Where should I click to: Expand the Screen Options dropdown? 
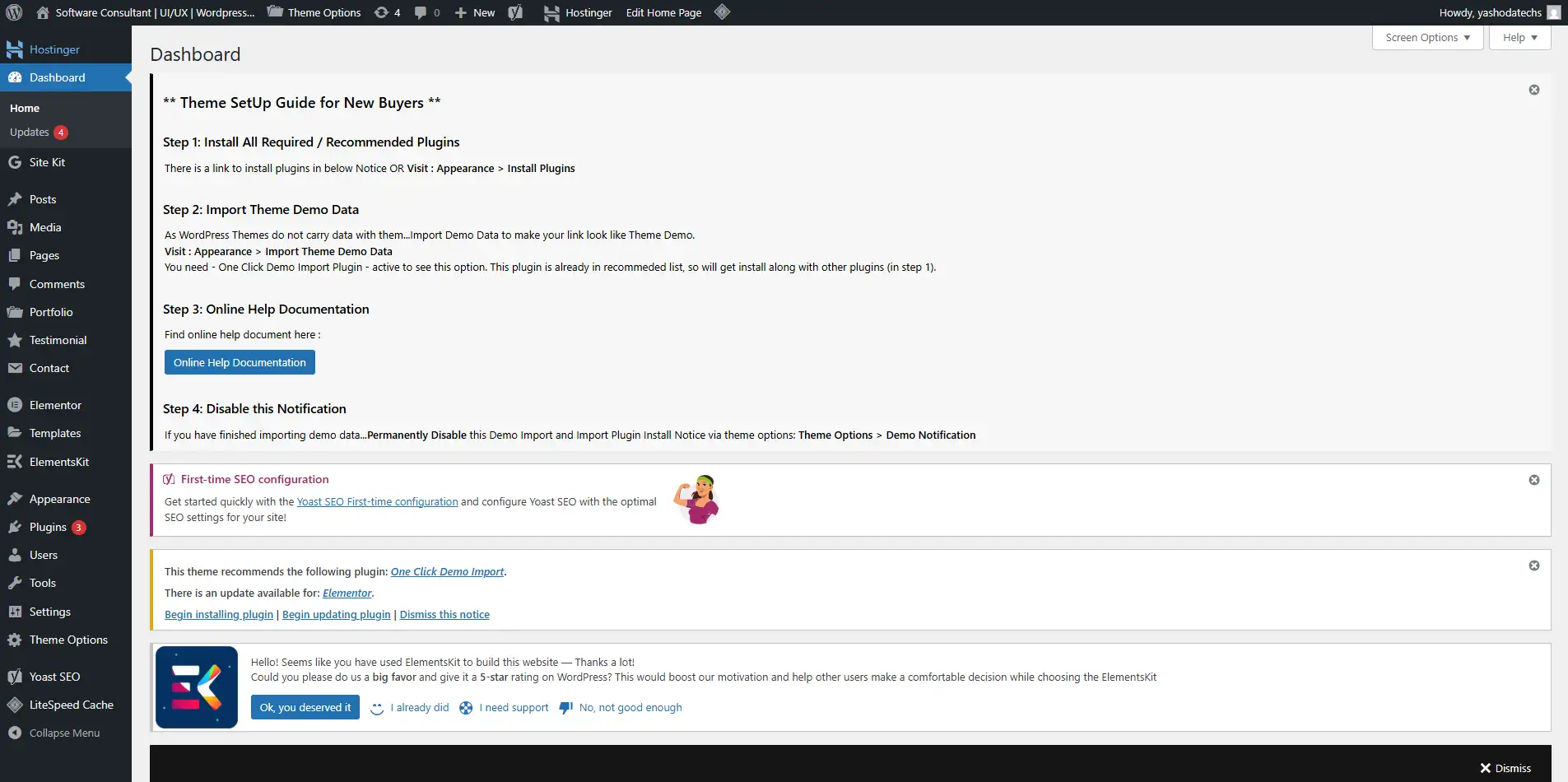(1427, 38)
